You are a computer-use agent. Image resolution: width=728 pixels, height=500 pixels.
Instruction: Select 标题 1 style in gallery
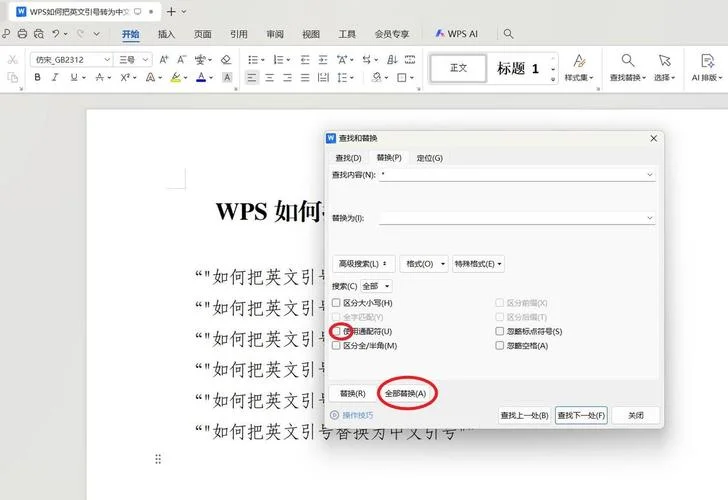(518, 68)
